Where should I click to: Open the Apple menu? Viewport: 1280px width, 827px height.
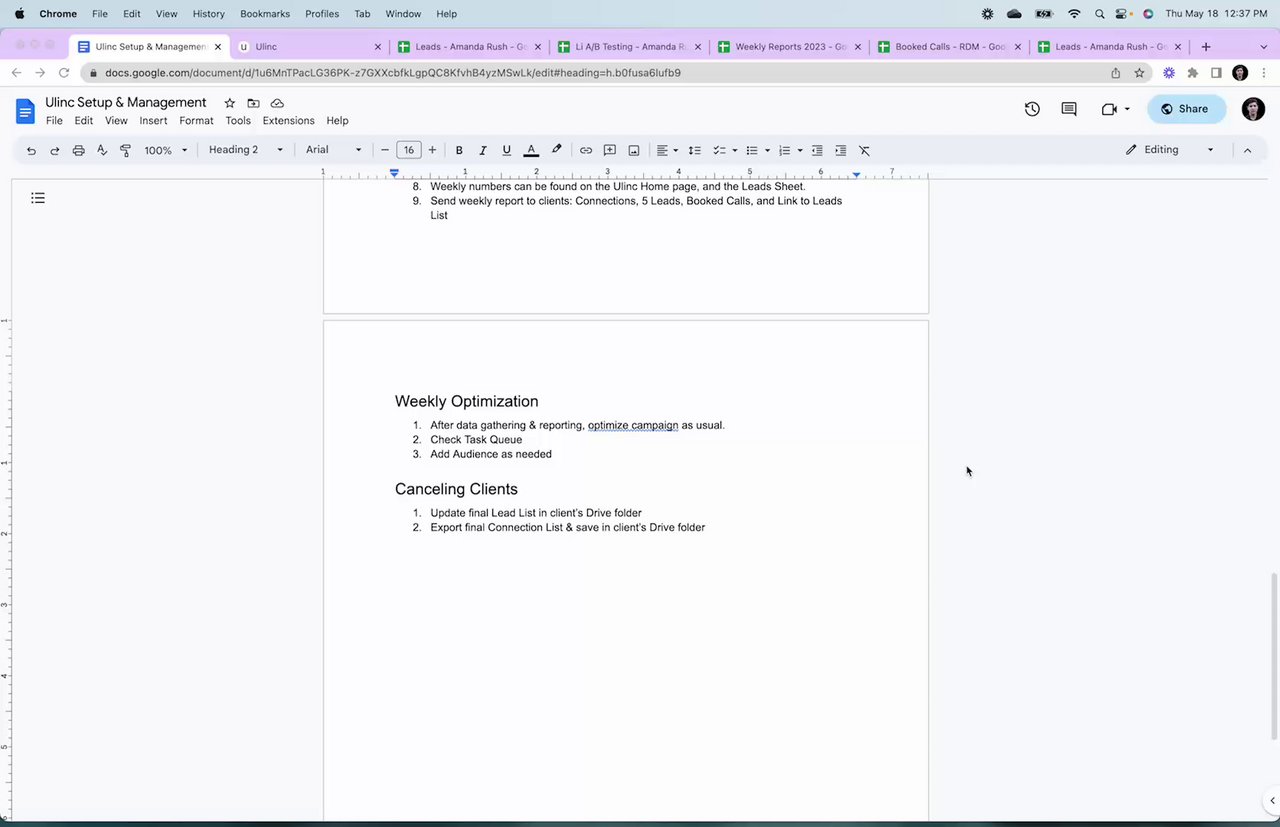point(19,14)
